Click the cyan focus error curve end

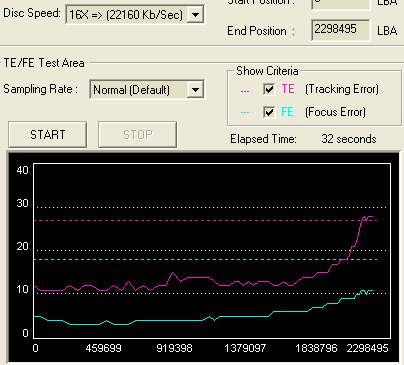(371, 291)
